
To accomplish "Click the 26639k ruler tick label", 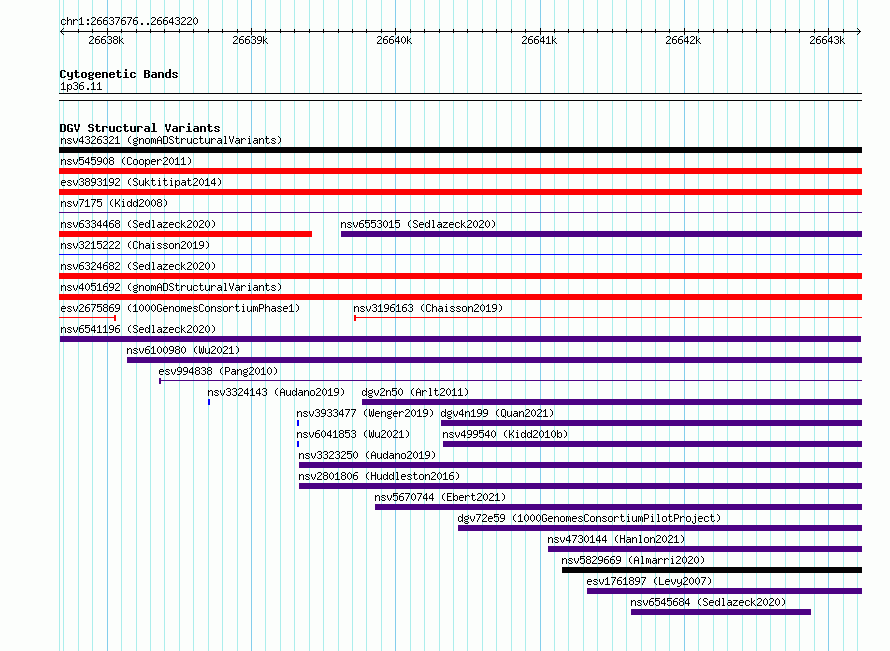I will (x=250, y=41).
